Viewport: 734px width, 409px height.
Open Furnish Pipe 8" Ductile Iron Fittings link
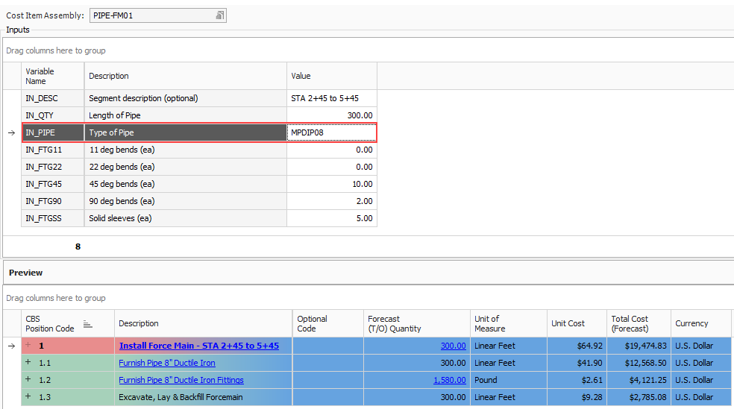180,380
